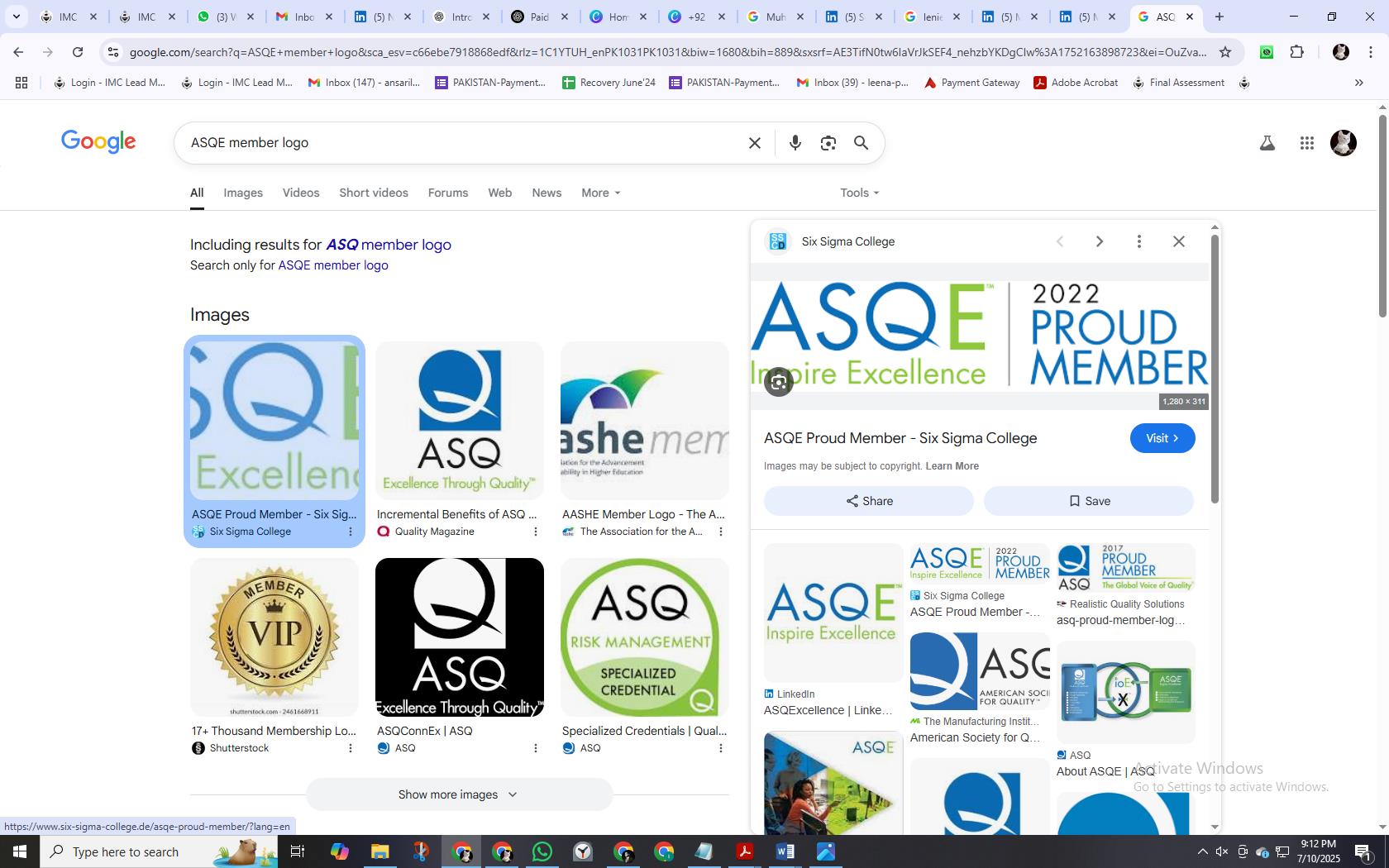1389x868 pixels.
Task: Open more options in image preview panel
Action: click(1138, 241)
